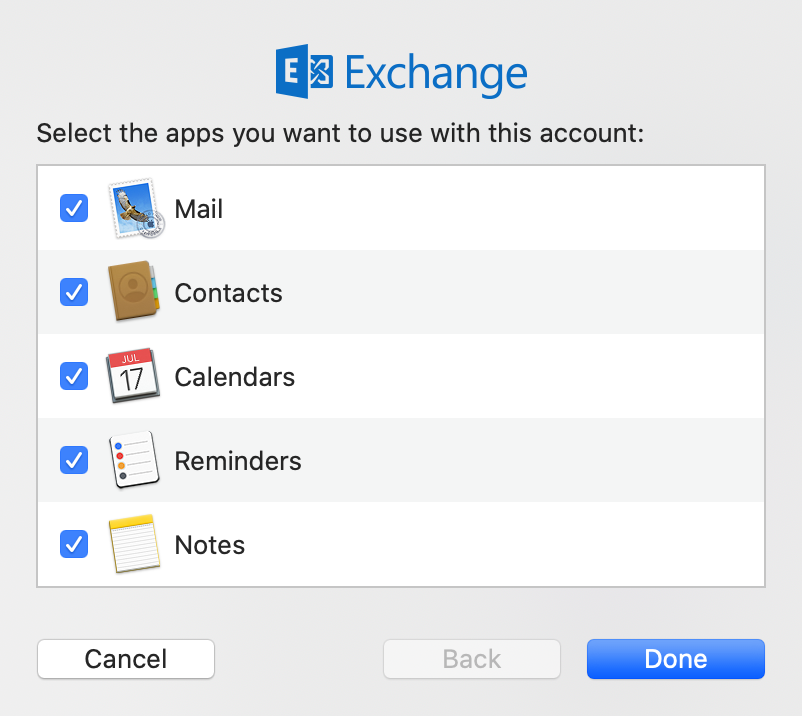Uncheck the Mail checkbox
Image resolution: width=802 pixels, height=716 pixels.
(x=74, y=208)
